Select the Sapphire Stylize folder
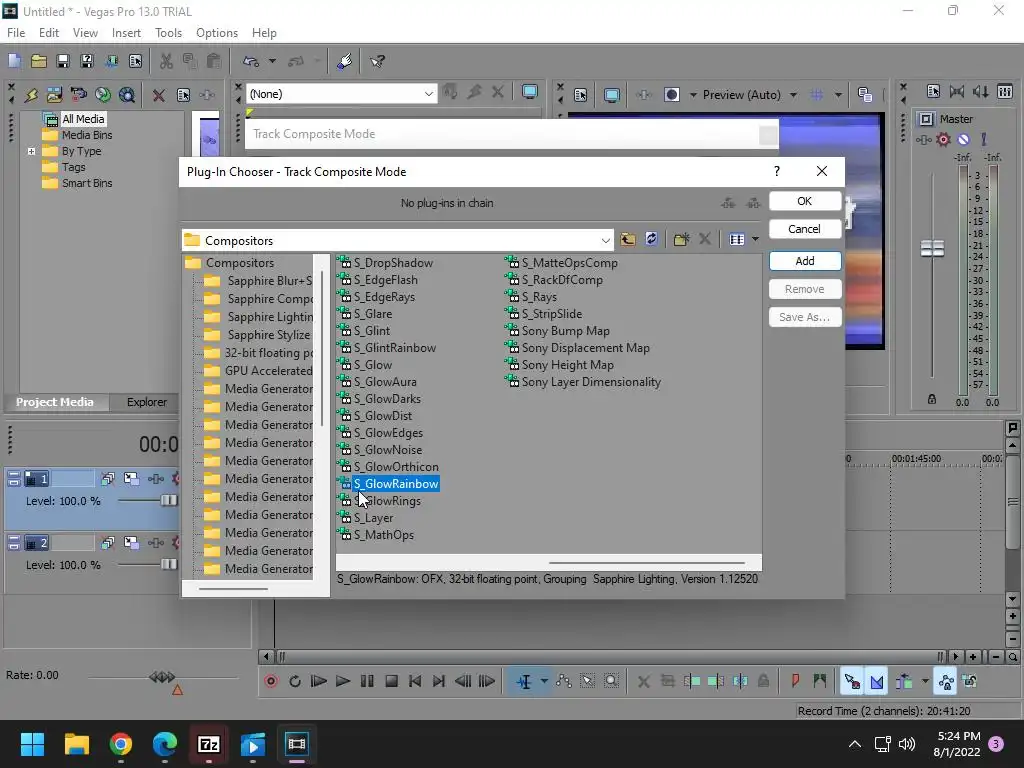This screenshot has height=768, width=1024. coord(268,335)
